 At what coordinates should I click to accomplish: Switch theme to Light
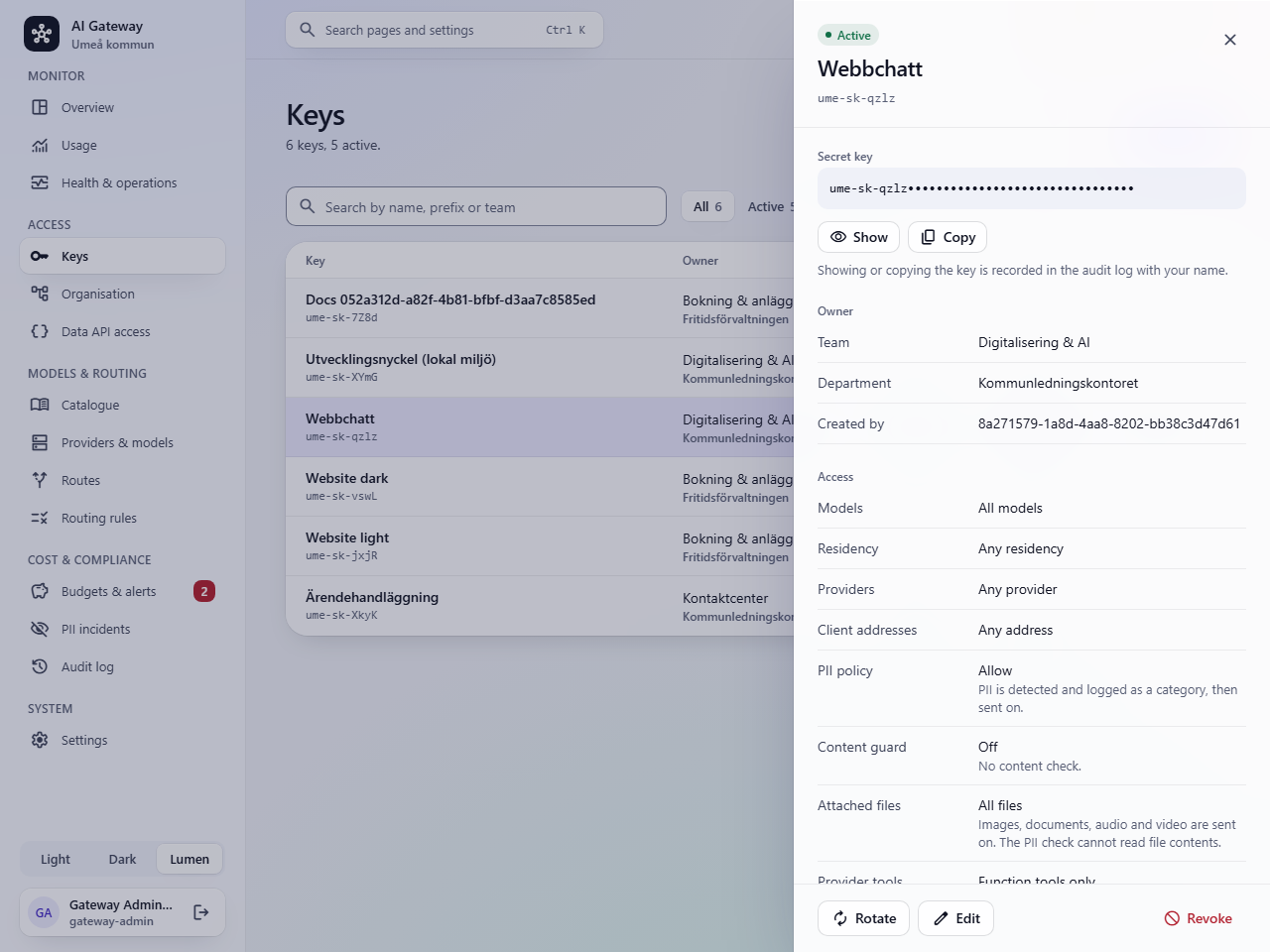coord(56,859)
